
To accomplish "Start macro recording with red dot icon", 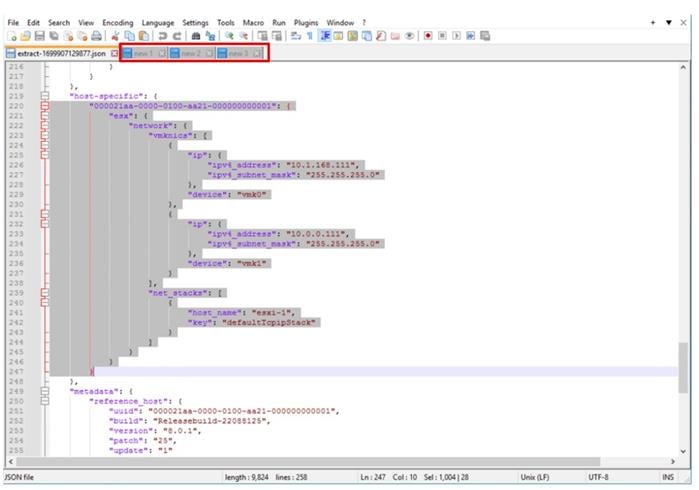I will tap(428, 36).
